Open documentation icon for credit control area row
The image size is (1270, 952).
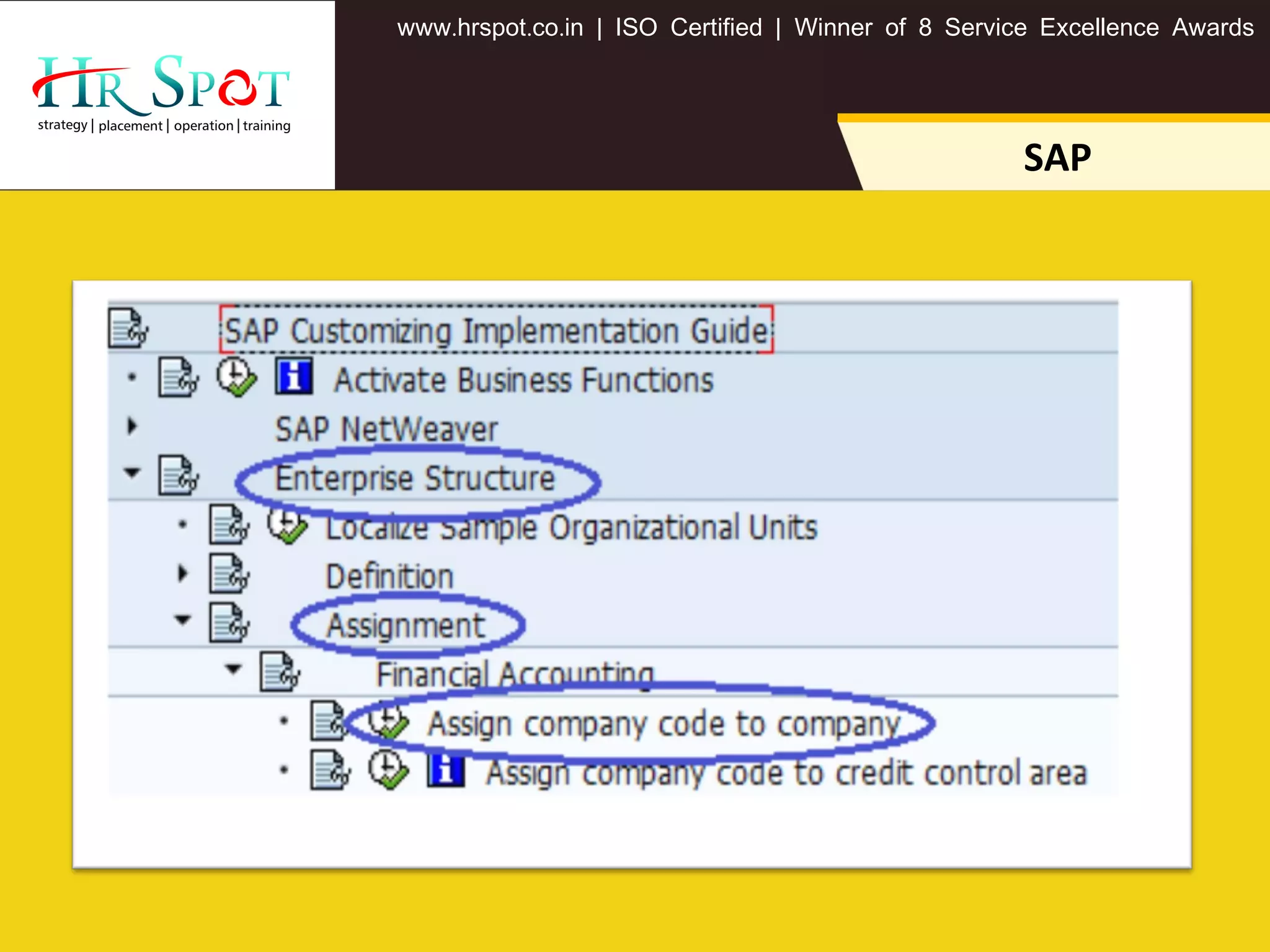(331, 770)
